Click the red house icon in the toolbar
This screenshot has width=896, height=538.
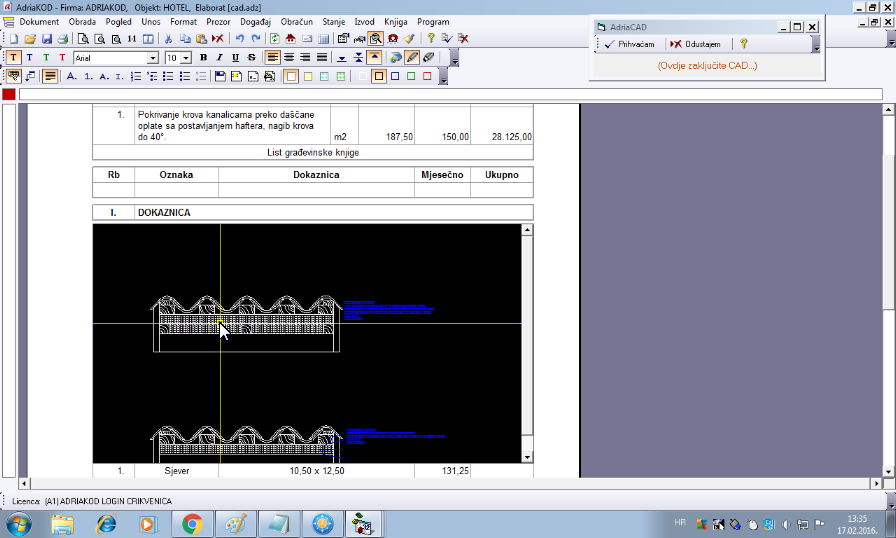click(291, 39)
